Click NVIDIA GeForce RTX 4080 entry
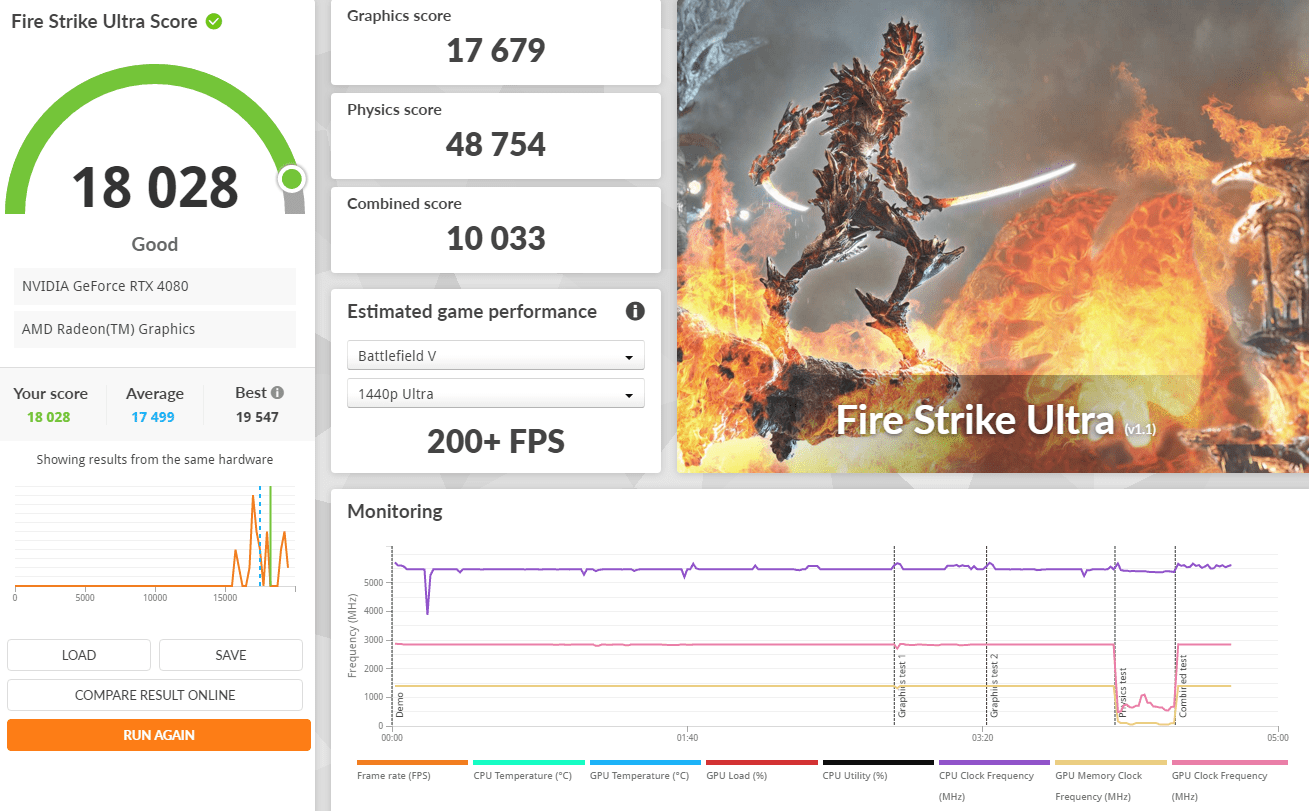 coord(155,286)
